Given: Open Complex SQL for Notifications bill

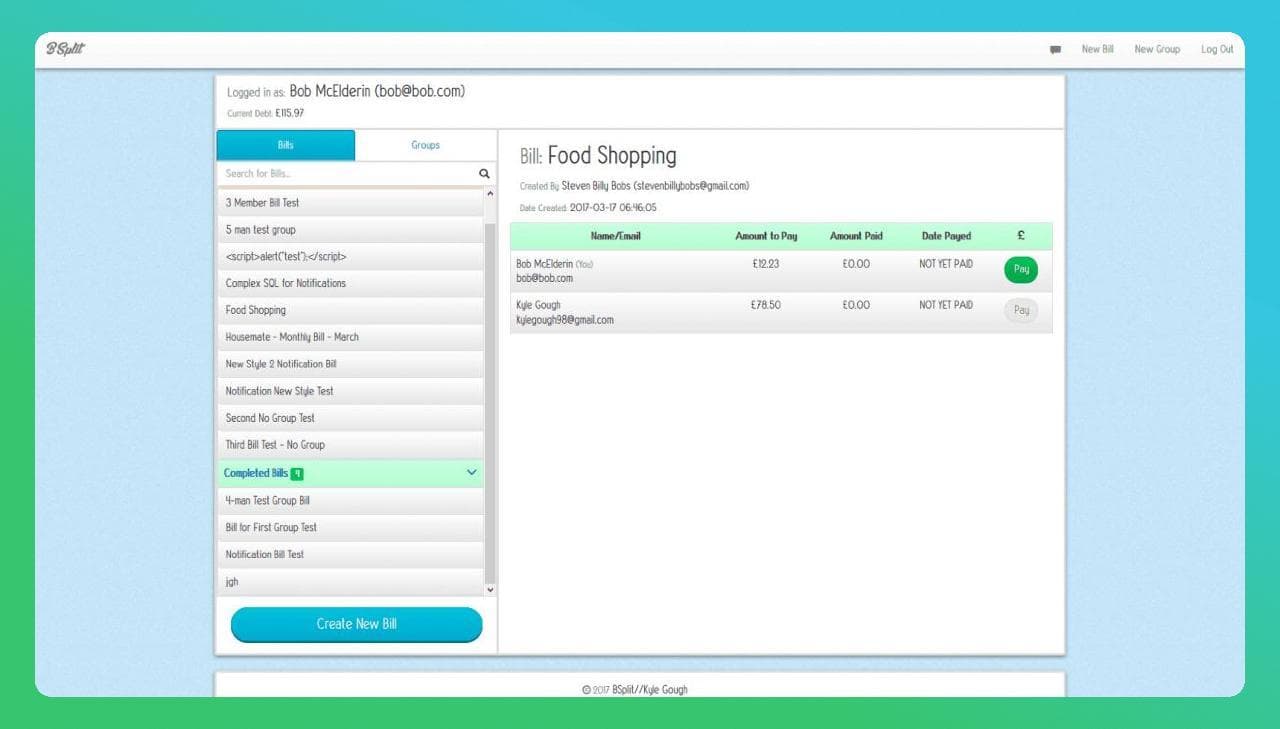Looking at the screenshot, I should tap(350, 284).
